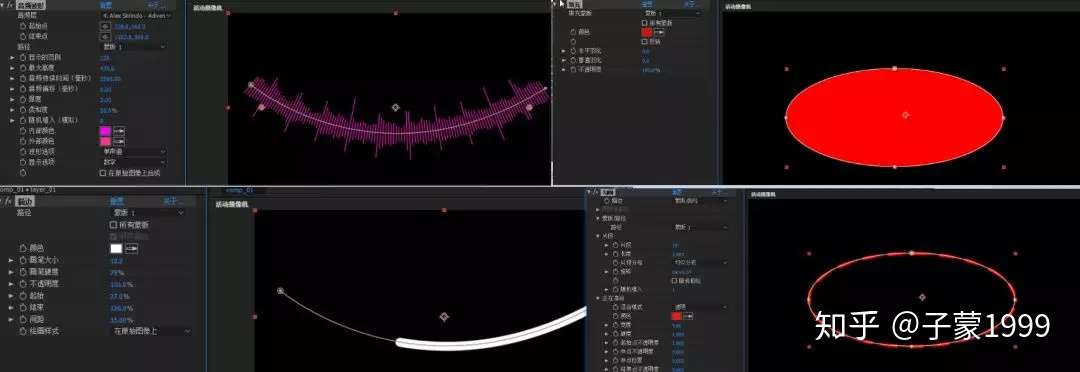The height and width of the screenshot is (372, 1080).
Task: Enable 在原始图像上合成 checkbox
Action: tap(103, 173)
